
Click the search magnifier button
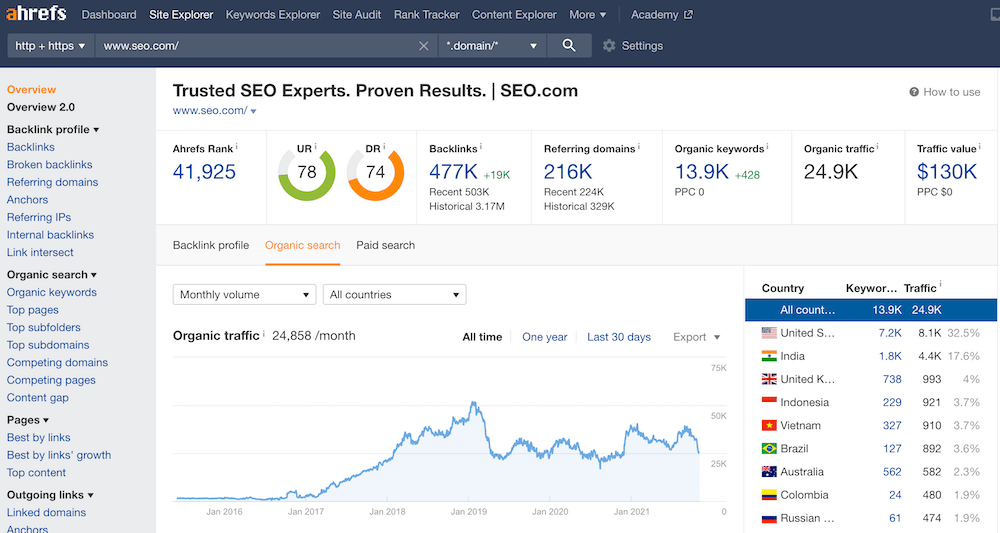pos(569,45)
